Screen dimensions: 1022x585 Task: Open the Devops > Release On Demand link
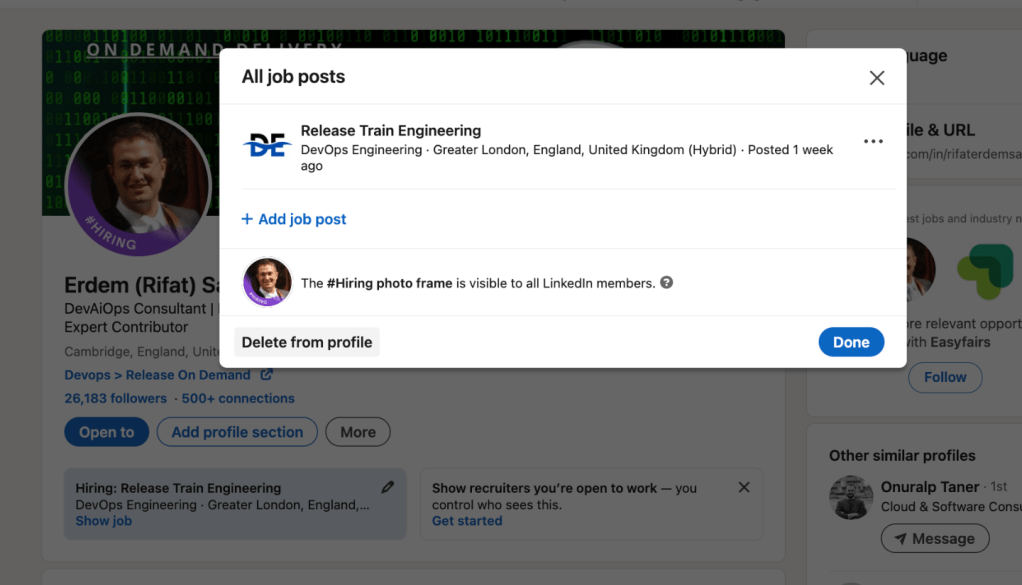coord(157,375)
